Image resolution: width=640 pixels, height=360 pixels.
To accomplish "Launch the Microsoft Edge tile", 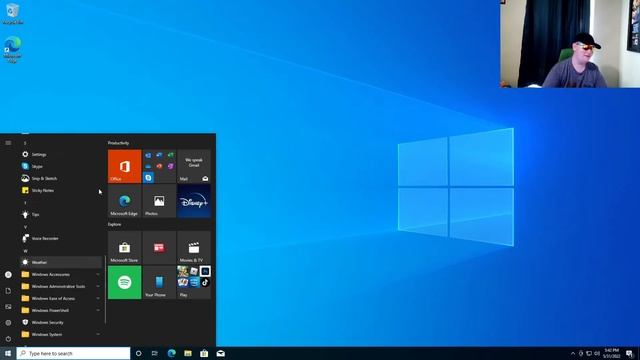I will tap(124, 201).
